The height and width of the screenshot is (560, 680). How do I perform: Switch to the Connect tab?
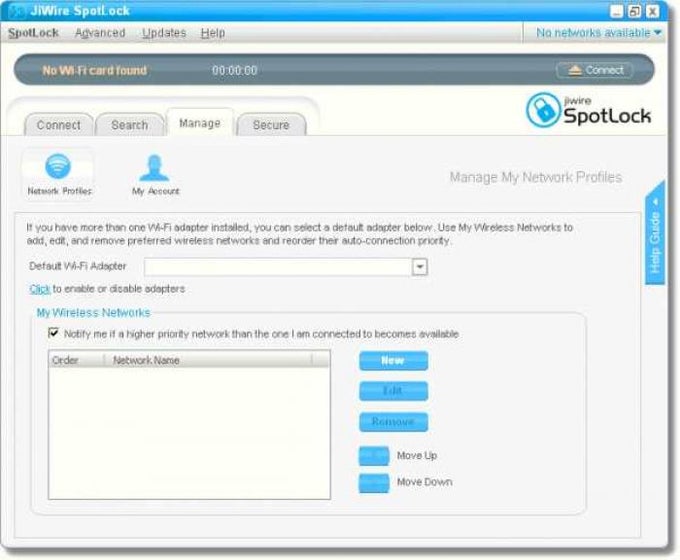[x=59, y=125]
